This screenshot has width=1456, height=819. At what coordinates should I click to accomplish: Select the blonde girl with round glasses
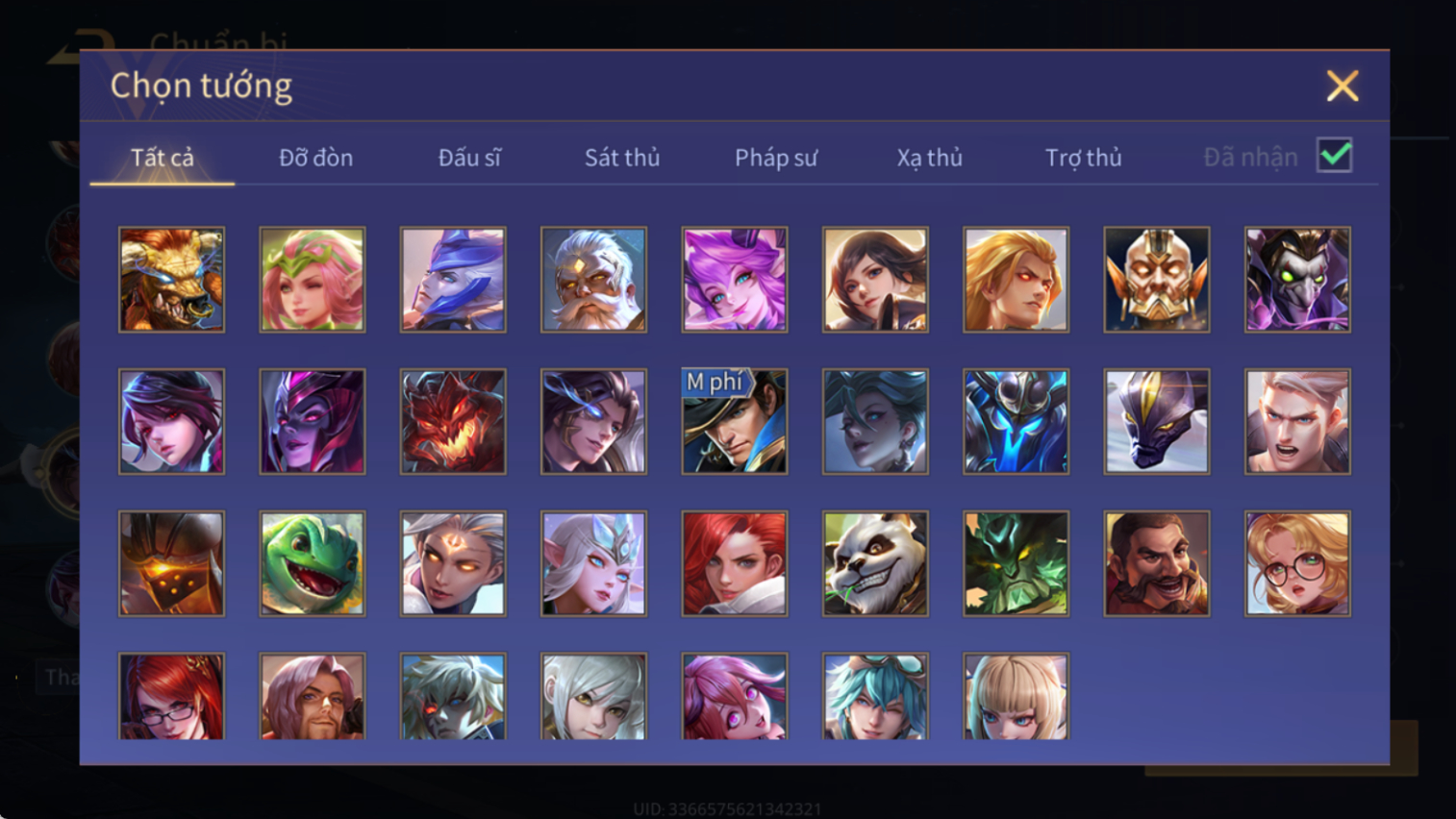pyautogui.click(x=1297, y=563)
